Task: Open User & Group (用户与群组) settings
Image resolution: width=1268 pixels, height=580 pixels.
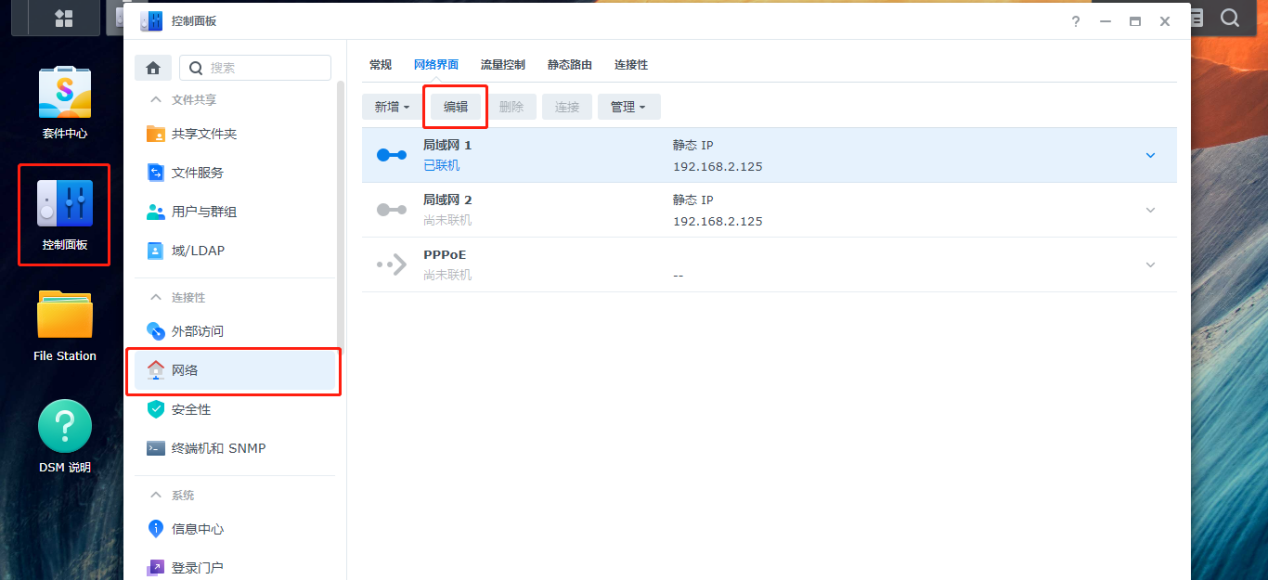Action: click(203, 212)
